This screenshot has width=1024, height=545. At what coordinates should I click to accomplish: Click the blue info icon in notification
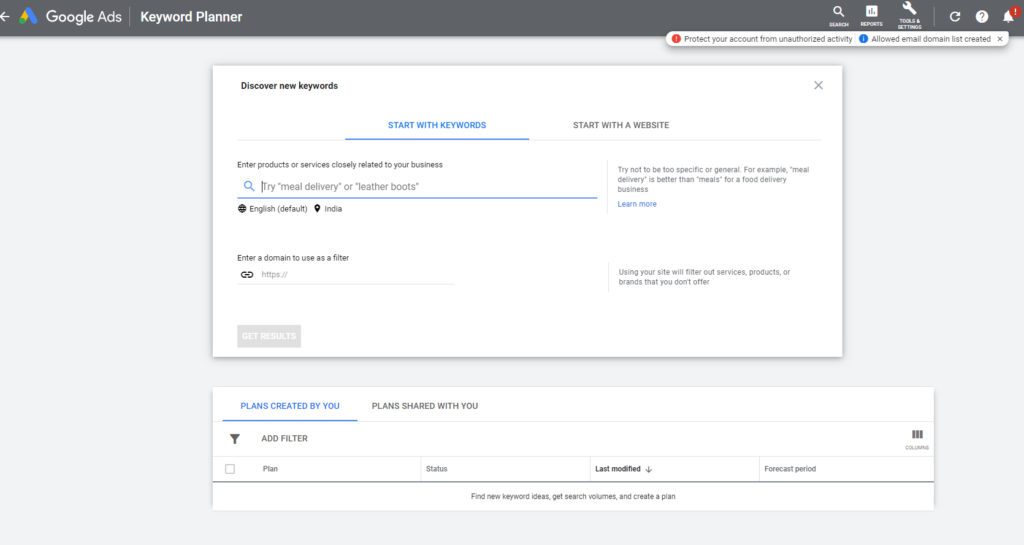click(863, 39)
